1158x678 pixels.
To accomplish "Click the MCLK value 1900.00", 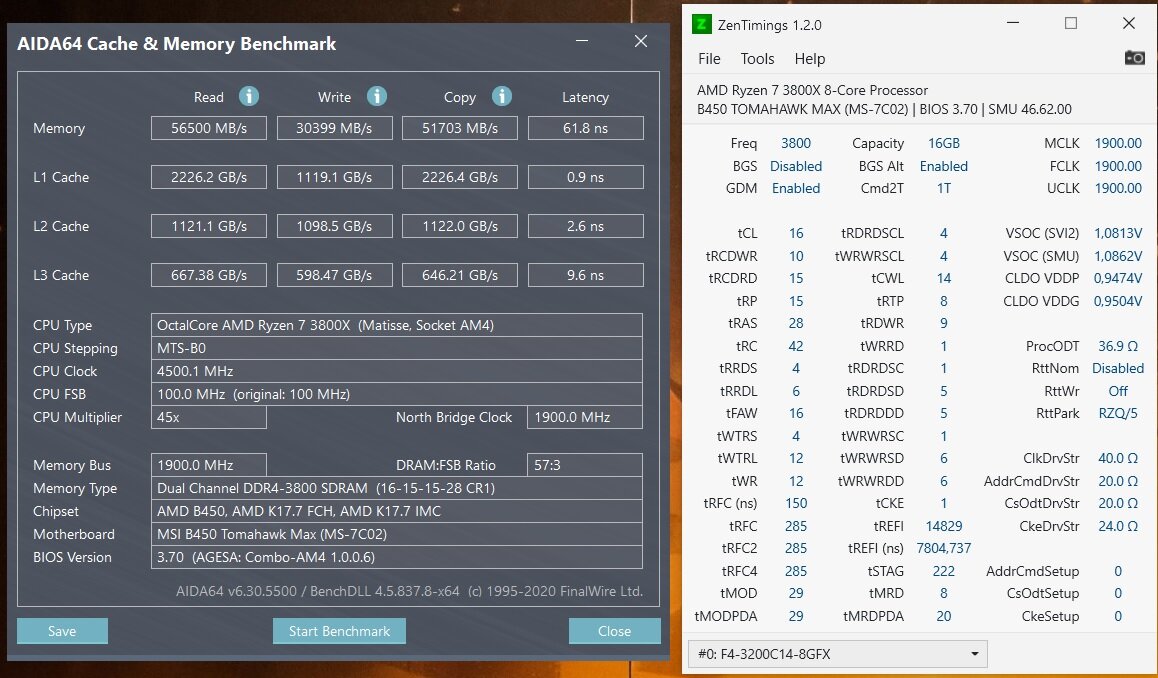I will [x=1118, y=143].
